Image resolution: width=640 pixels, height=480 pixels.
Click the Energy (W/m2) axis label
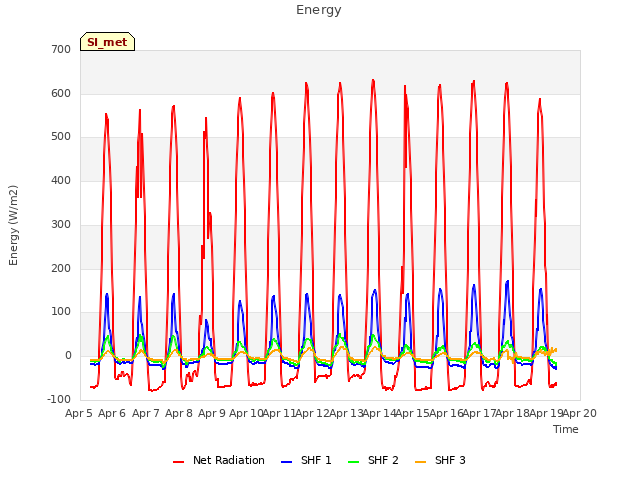(x=13, y=225)
